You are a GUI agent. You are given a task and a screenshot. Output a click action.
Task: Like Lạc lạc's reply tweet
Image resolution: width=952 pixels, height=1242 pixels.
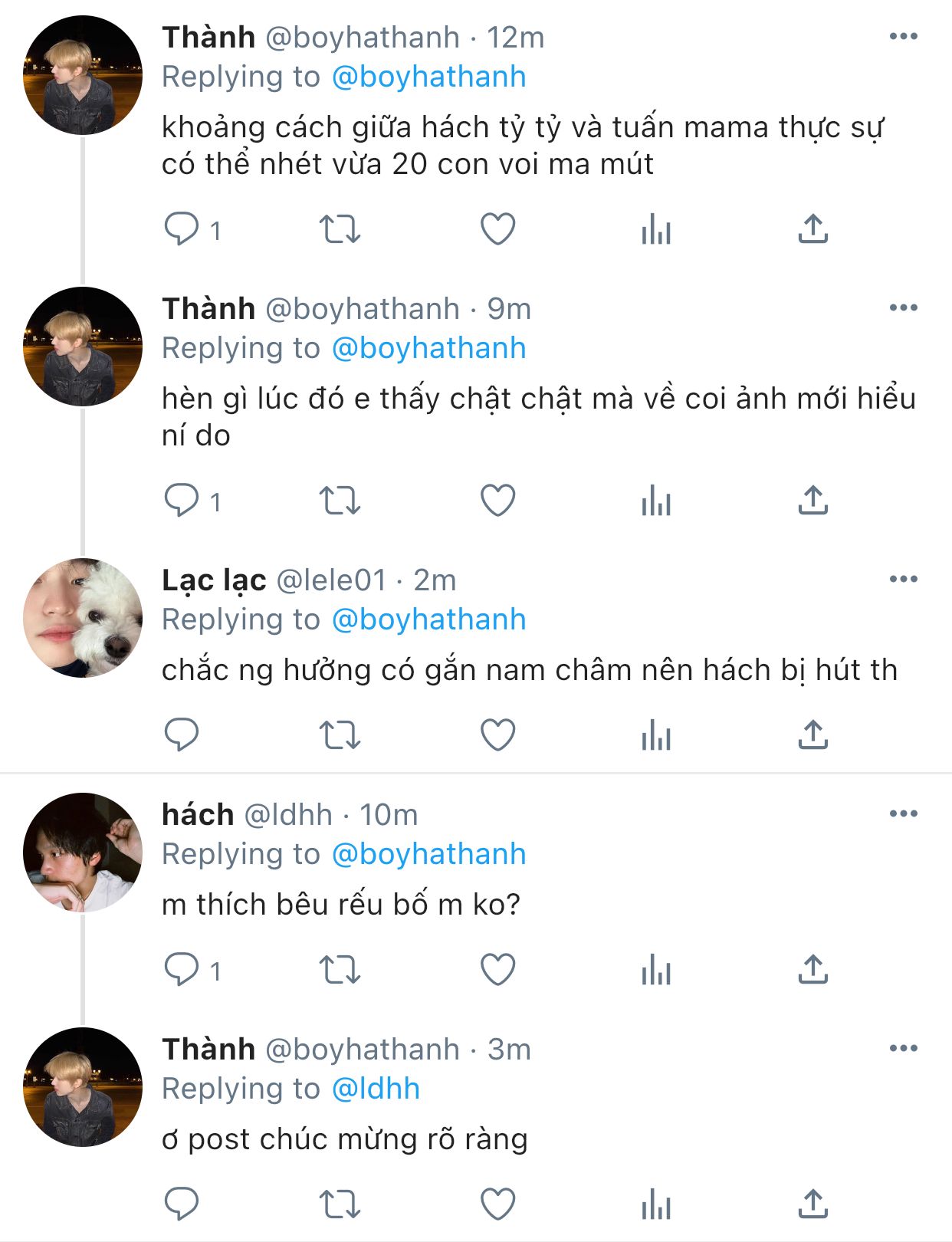(x=497, y=735)
